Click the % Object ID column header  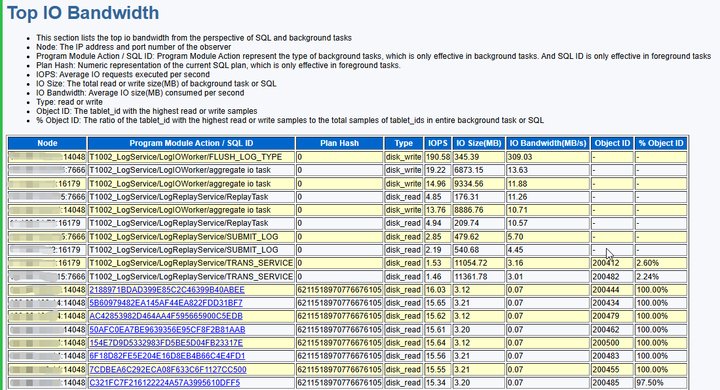click(x=661, y=143)
